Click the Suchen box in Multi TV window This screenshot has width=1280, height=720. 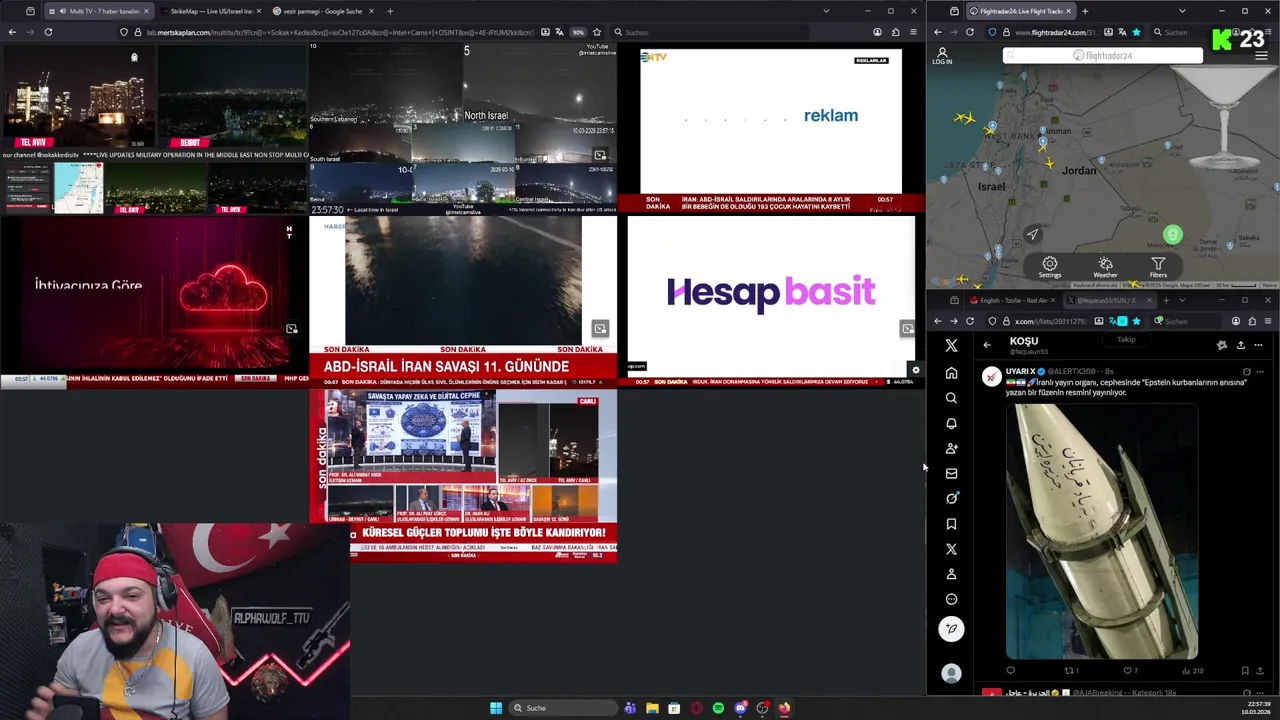[708, 32]
